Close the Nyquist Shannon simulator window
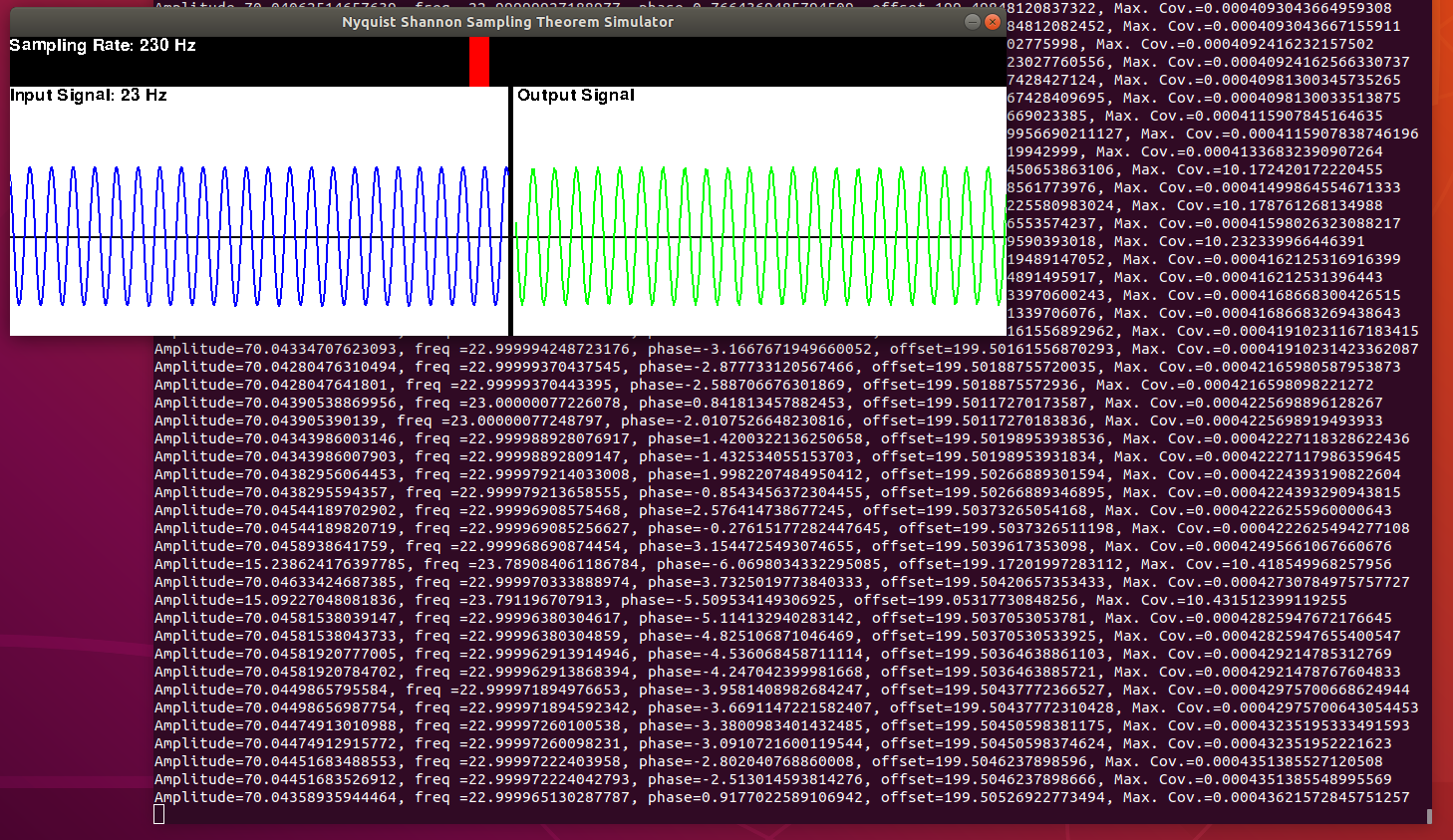This screenshot has width=1453, height=840. click(x=993, y=22)
